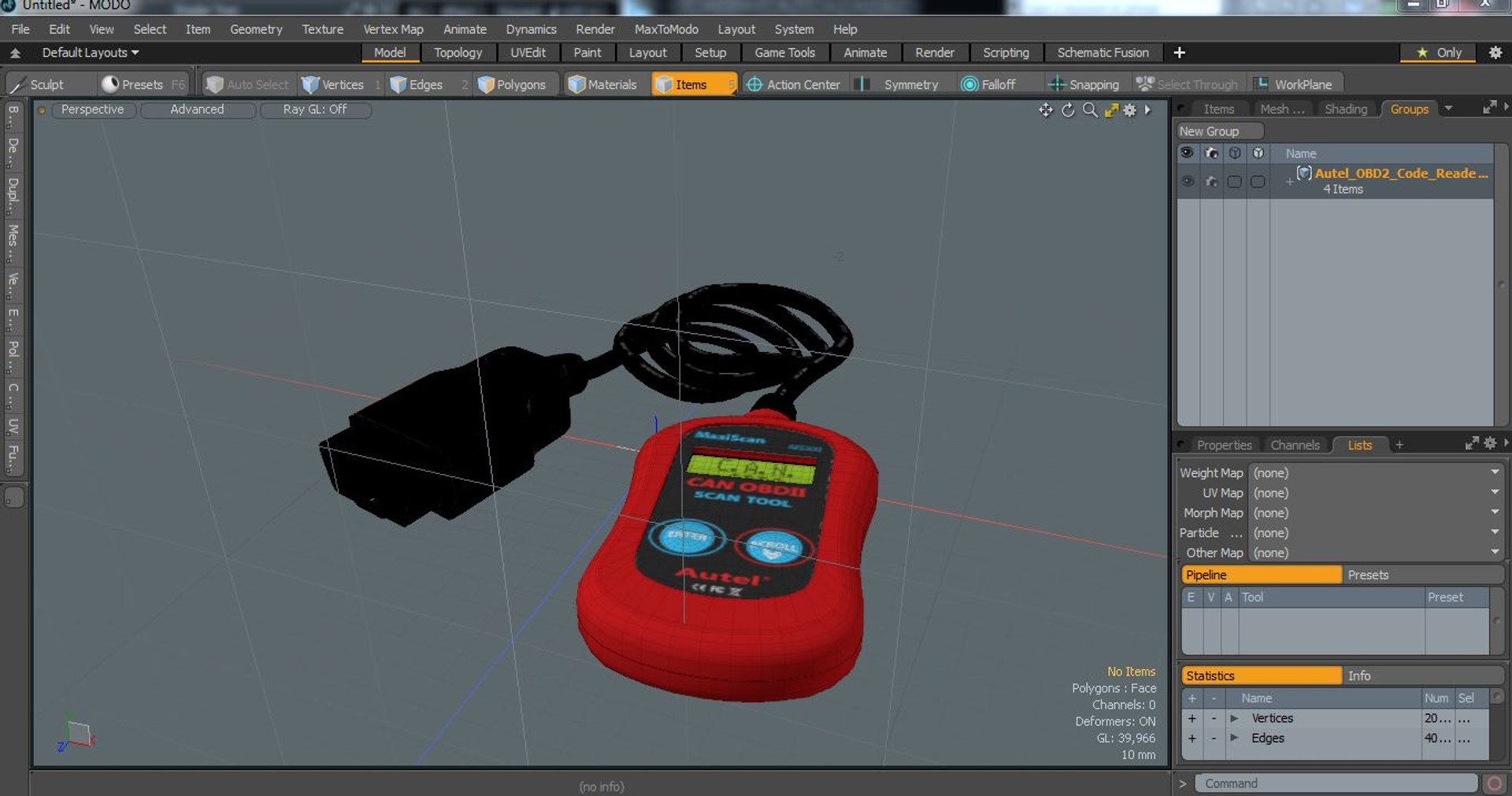Click the Command input field
Screen dimensions: 1512x796
[1336, 783]
